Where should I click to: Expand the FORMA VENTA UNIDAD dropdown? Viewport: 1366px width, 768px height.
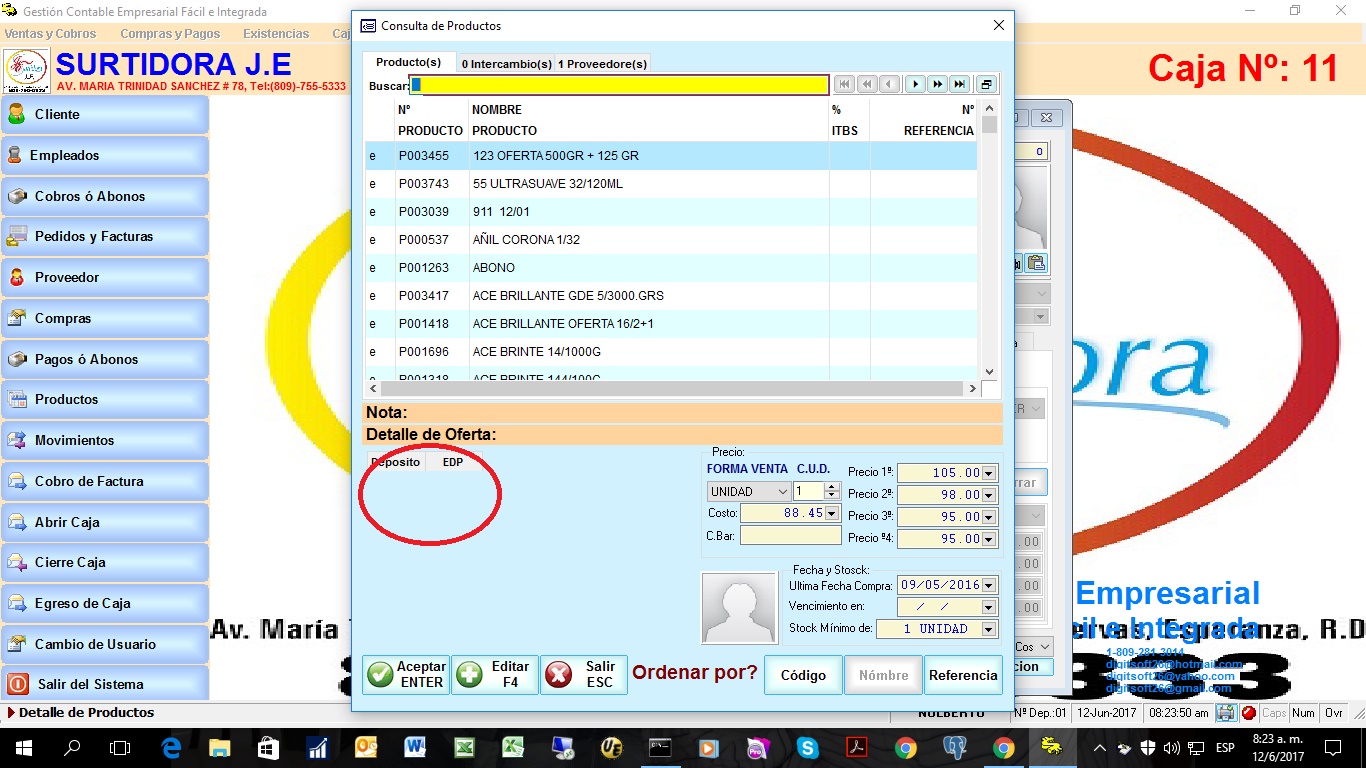click(781, 492)
